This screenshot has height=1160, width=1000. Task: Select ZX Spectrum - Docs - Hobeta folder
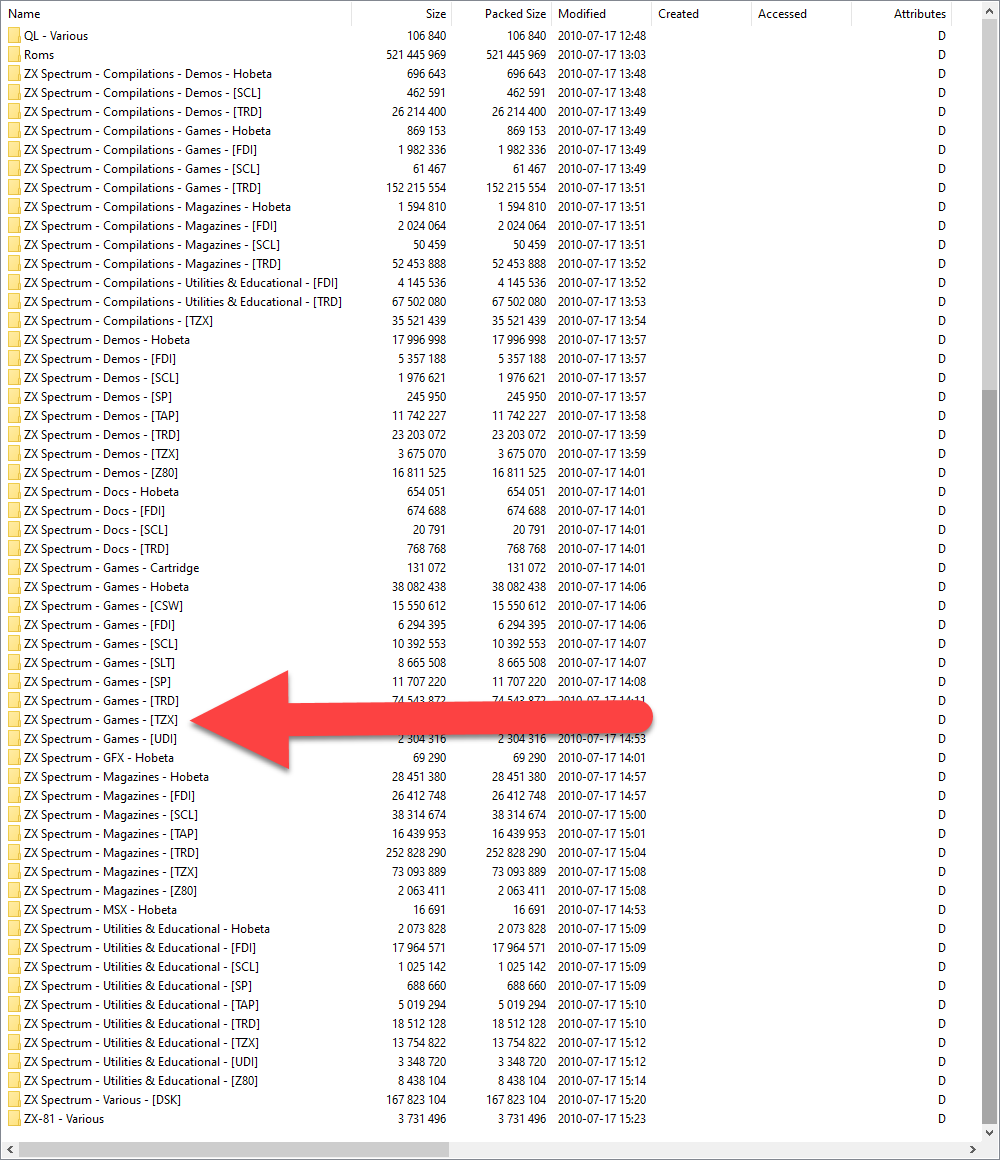pyautogui.click(x=101, y=492)
